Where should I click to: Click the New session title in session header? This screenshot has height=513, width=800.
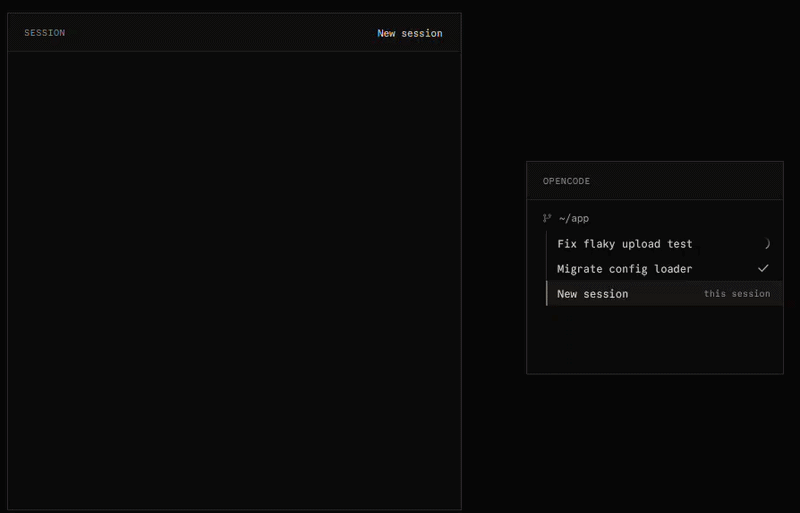pos(410,33)
